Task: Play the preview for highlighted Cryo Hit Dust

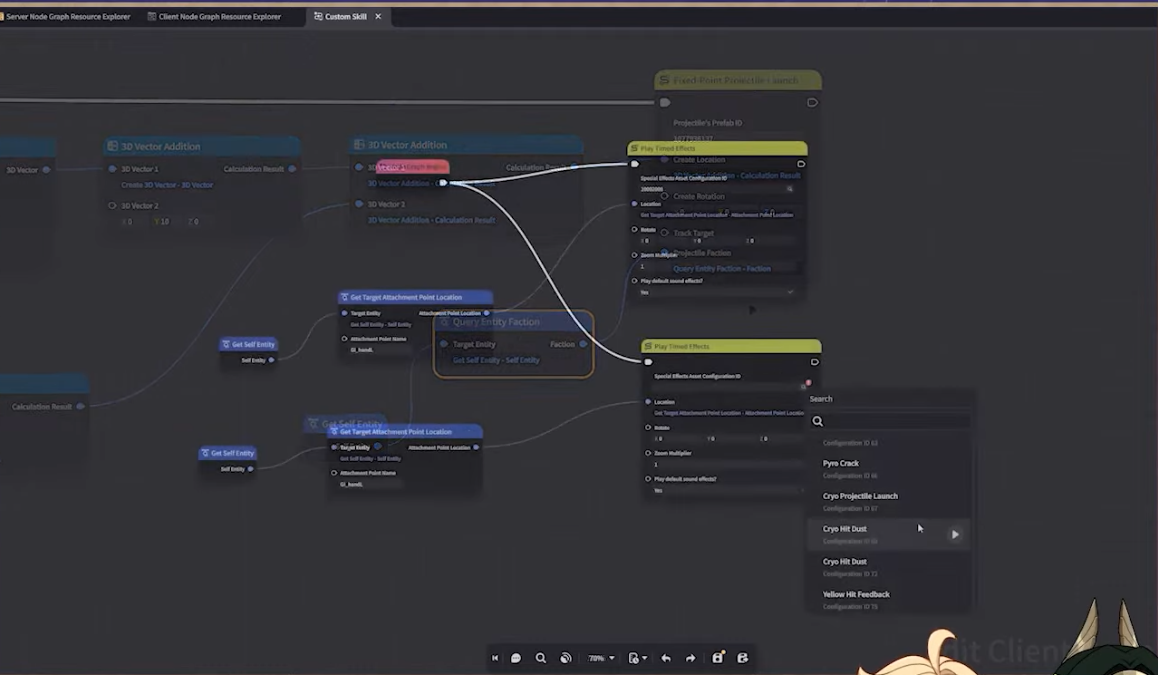Action: click(x=955, y=534)
